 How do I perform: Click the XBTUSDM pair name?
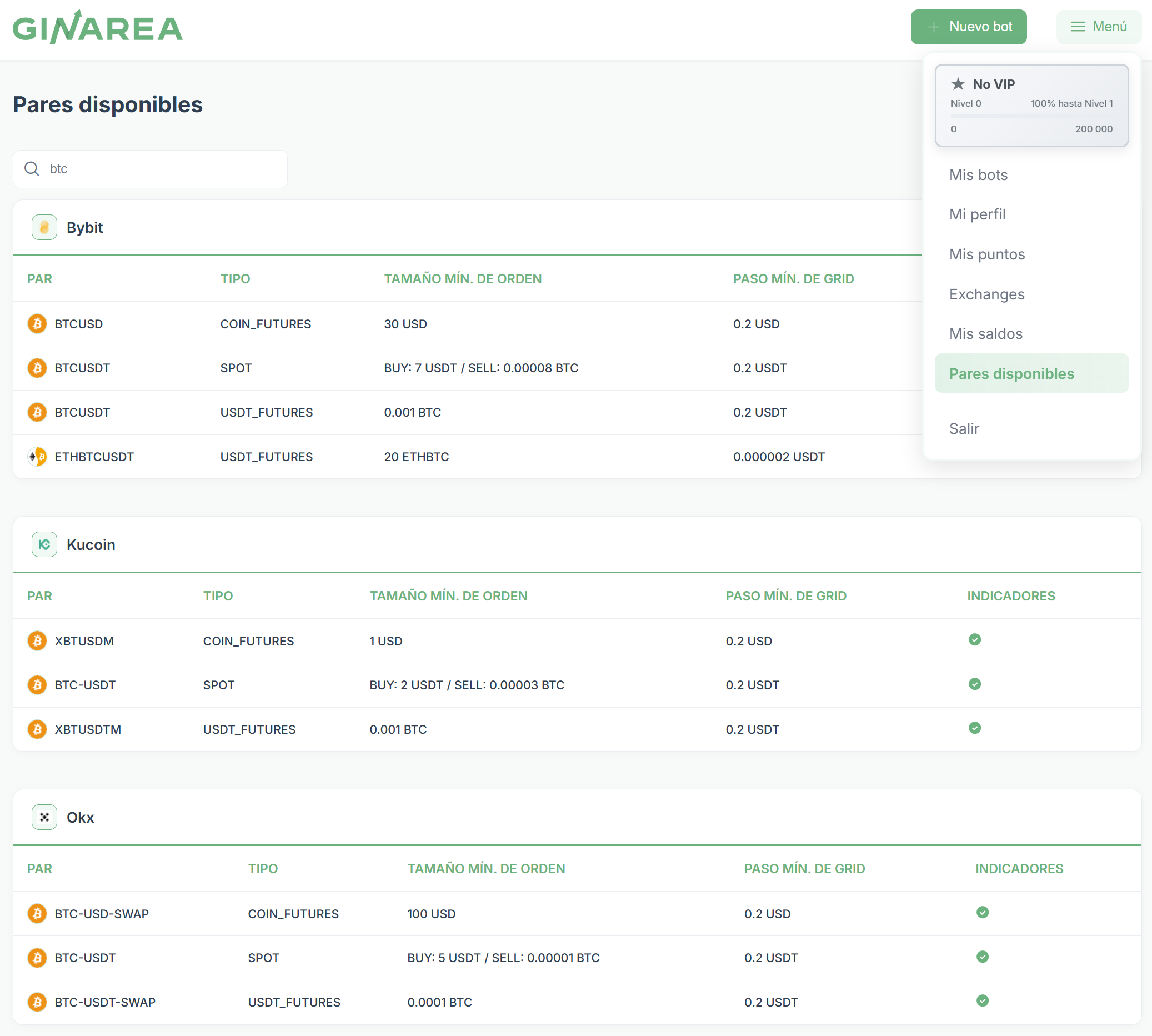pos(84,641)
